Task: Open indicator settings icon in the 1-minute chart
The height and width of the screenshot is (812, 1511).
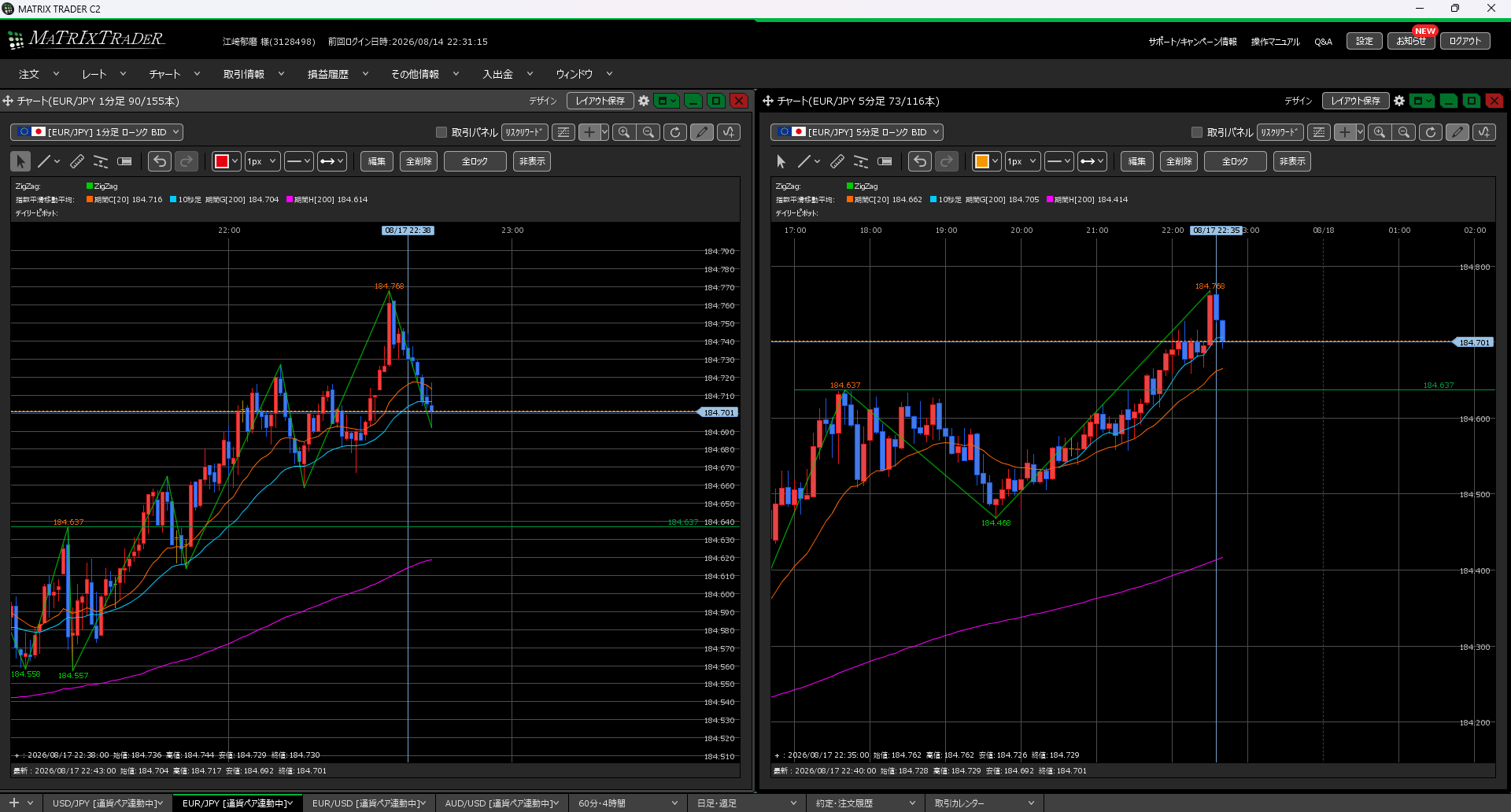Action: click(729, 132)
